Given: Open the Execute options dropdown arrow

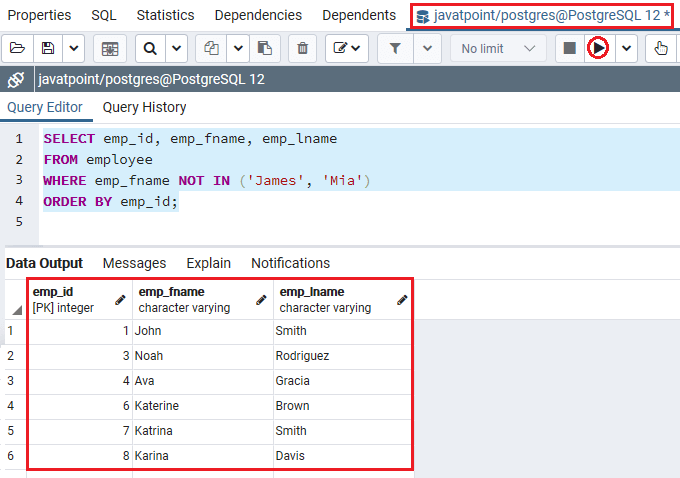Looking at the screenshot, I should click(x=626, y=48).
